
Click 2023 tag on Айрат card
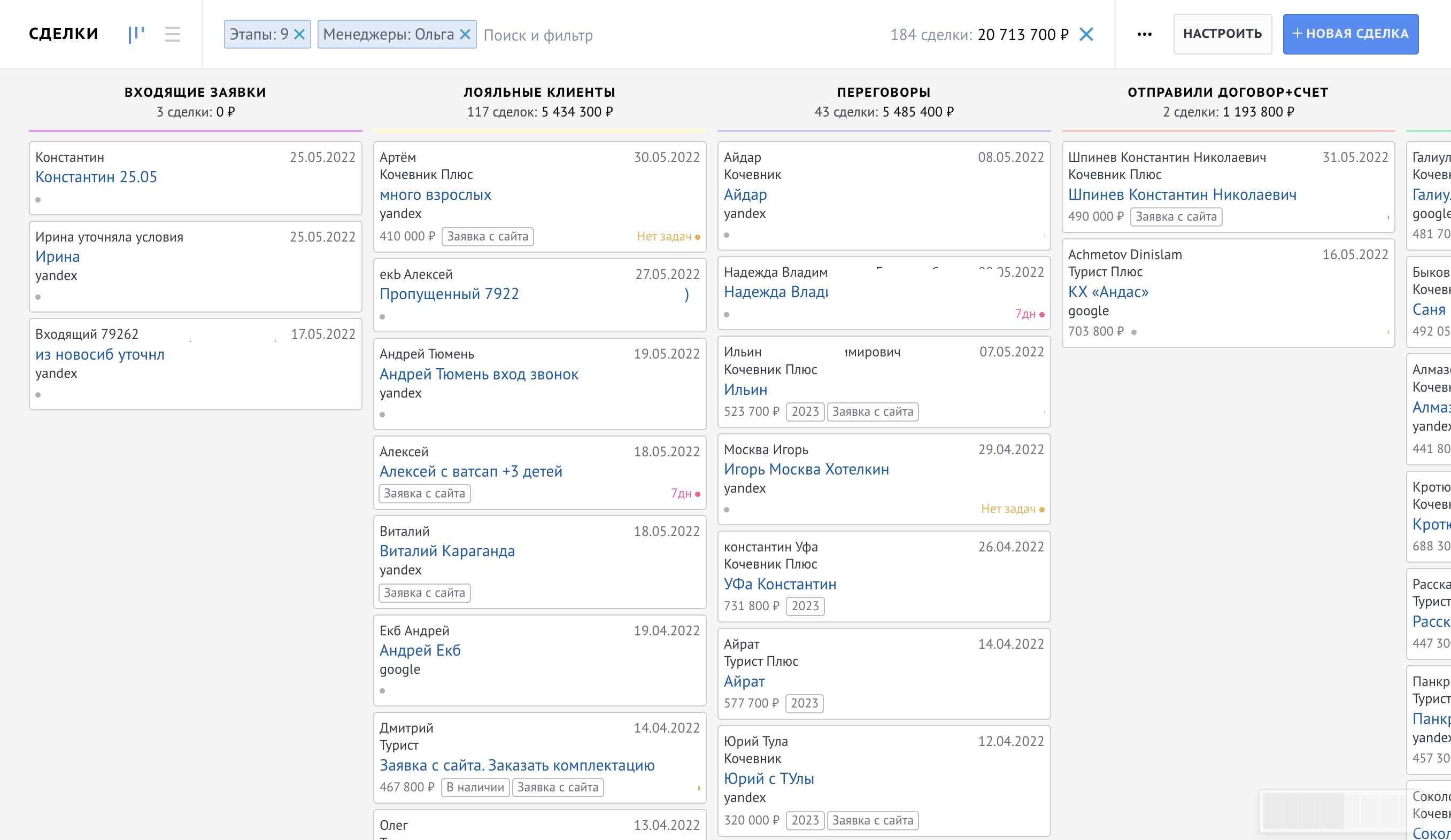[x=805, y=704]
